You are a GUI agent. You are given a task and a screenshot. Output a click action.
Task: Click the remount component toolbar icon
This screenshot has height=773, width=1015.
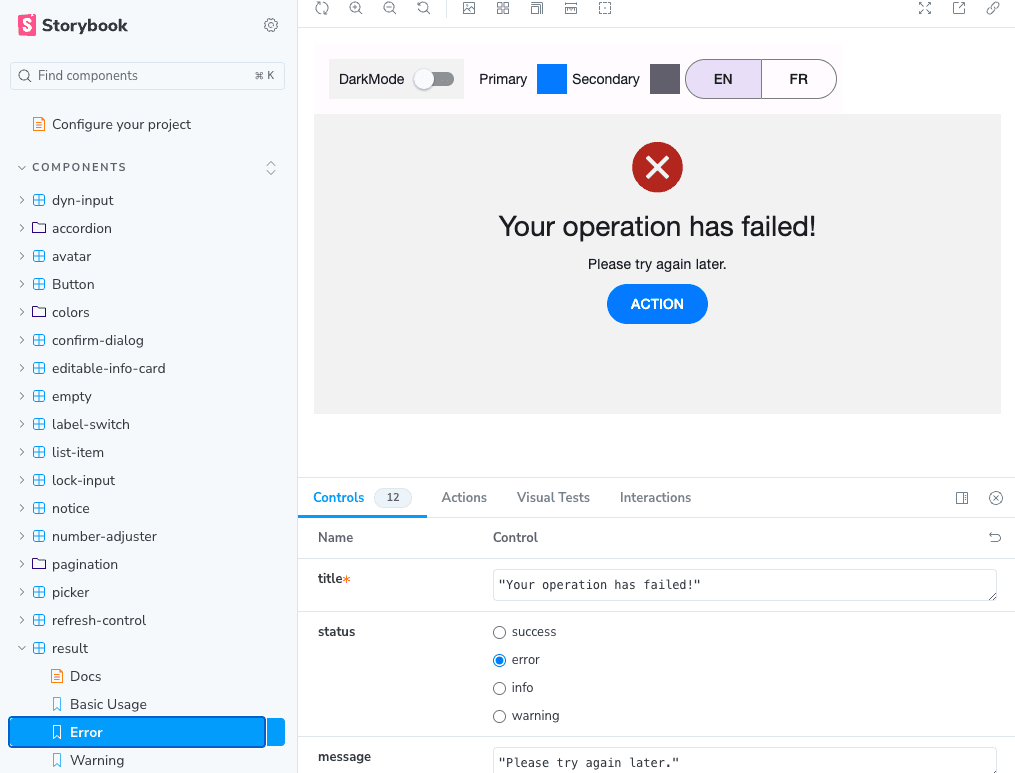[x=322, y=8]
